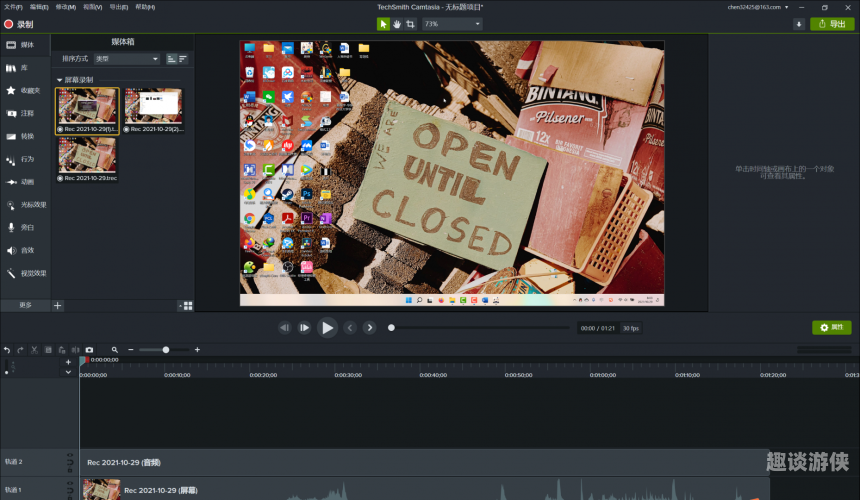Toggle visibility eye of 轨道 2

70,455
